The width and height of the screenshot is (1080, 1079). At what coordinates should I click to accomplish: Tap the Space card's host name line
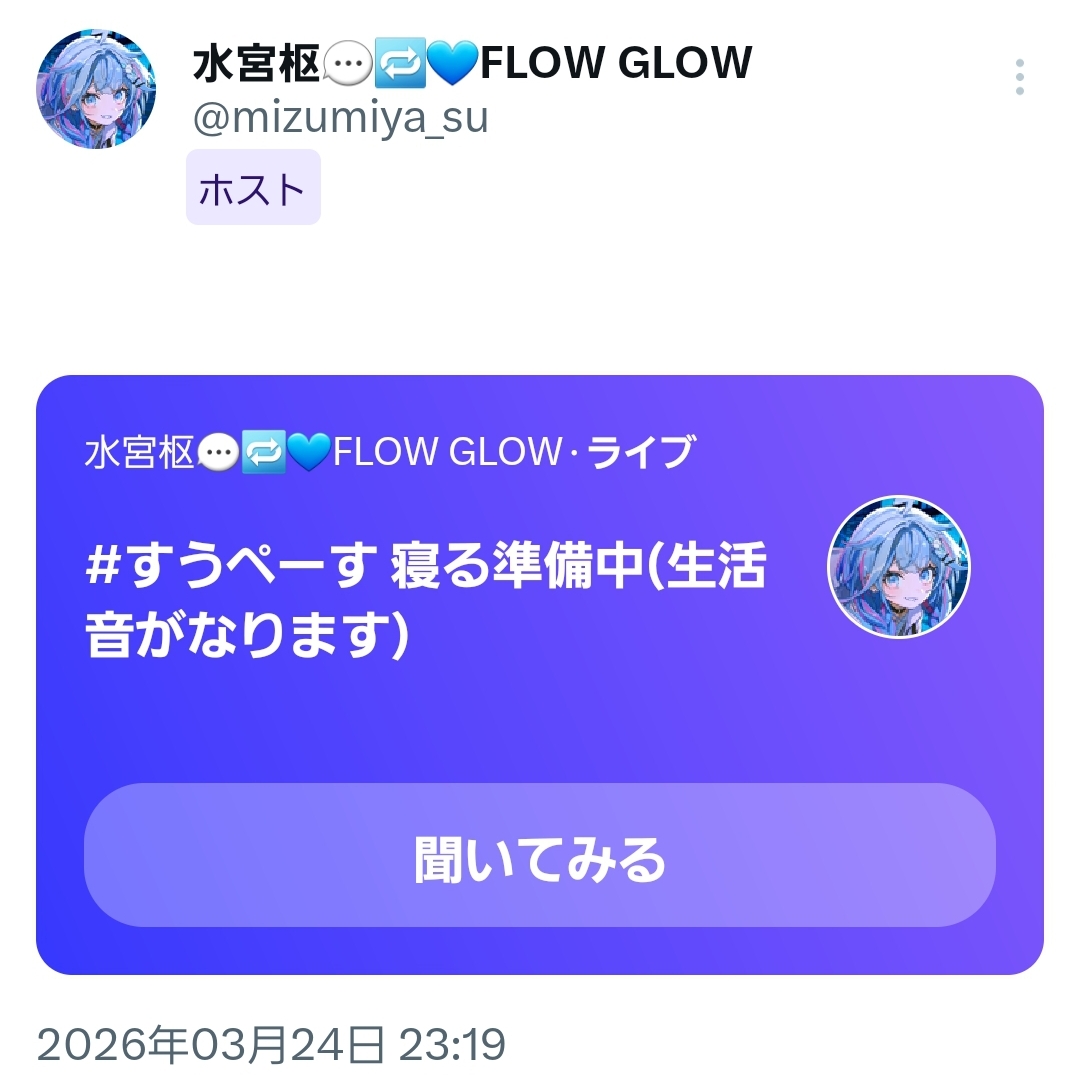pos(390,452)
